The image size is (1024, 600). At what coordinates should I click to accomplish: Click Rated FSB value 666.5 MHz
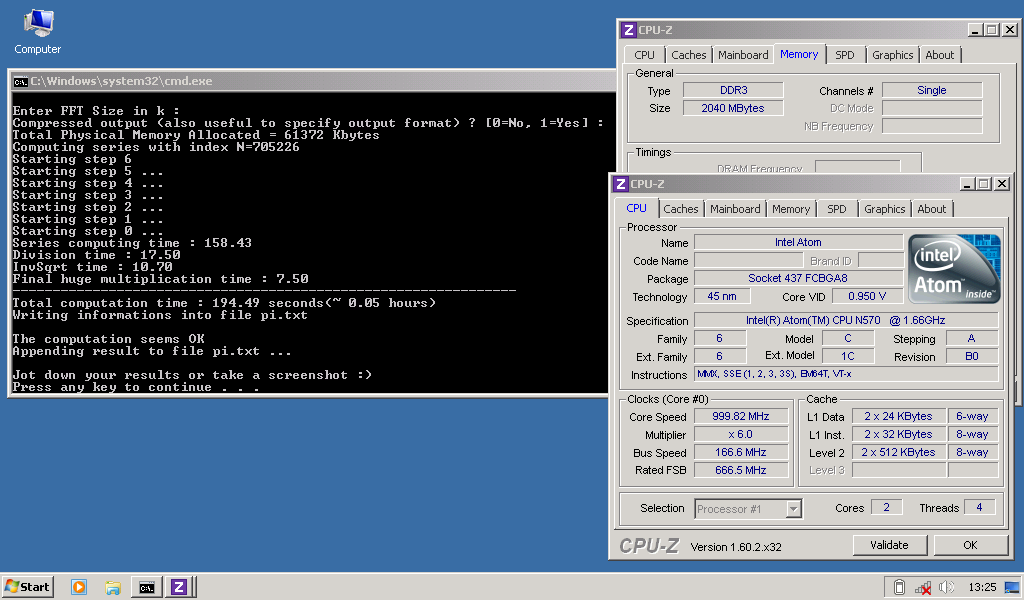click(x=741, y=470)
